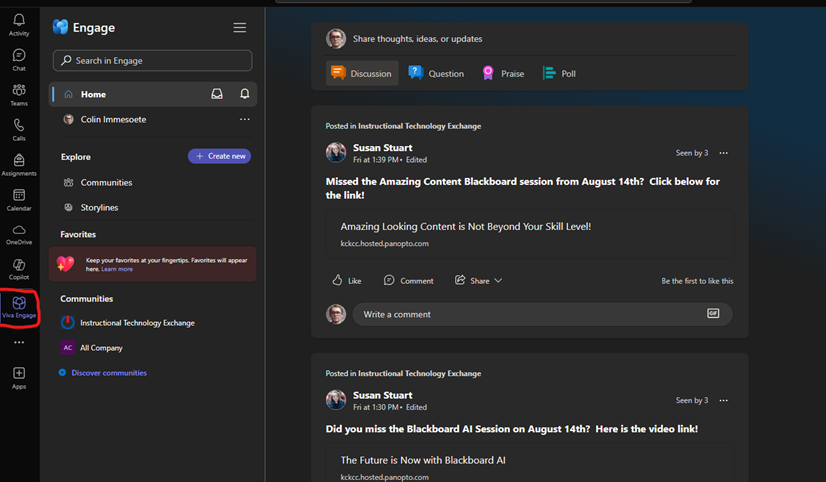The width and height of the screenshot is (826, 482).
Task: Click 'Fri at 1:30 PM' timestamp
Action: coord(376,407)
